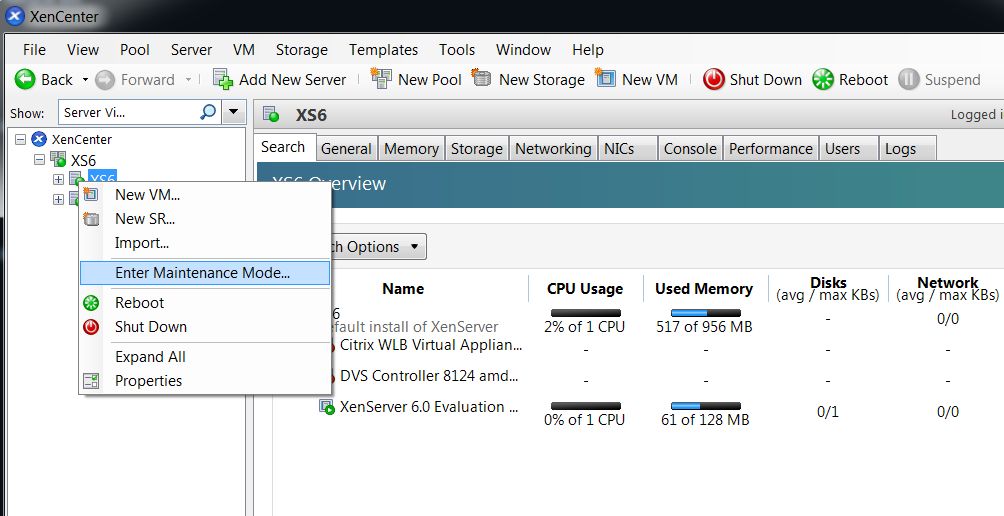Click the 517 of 956 MB memory bar
This screenshot has height=516, width=1004.
point(704,313)
